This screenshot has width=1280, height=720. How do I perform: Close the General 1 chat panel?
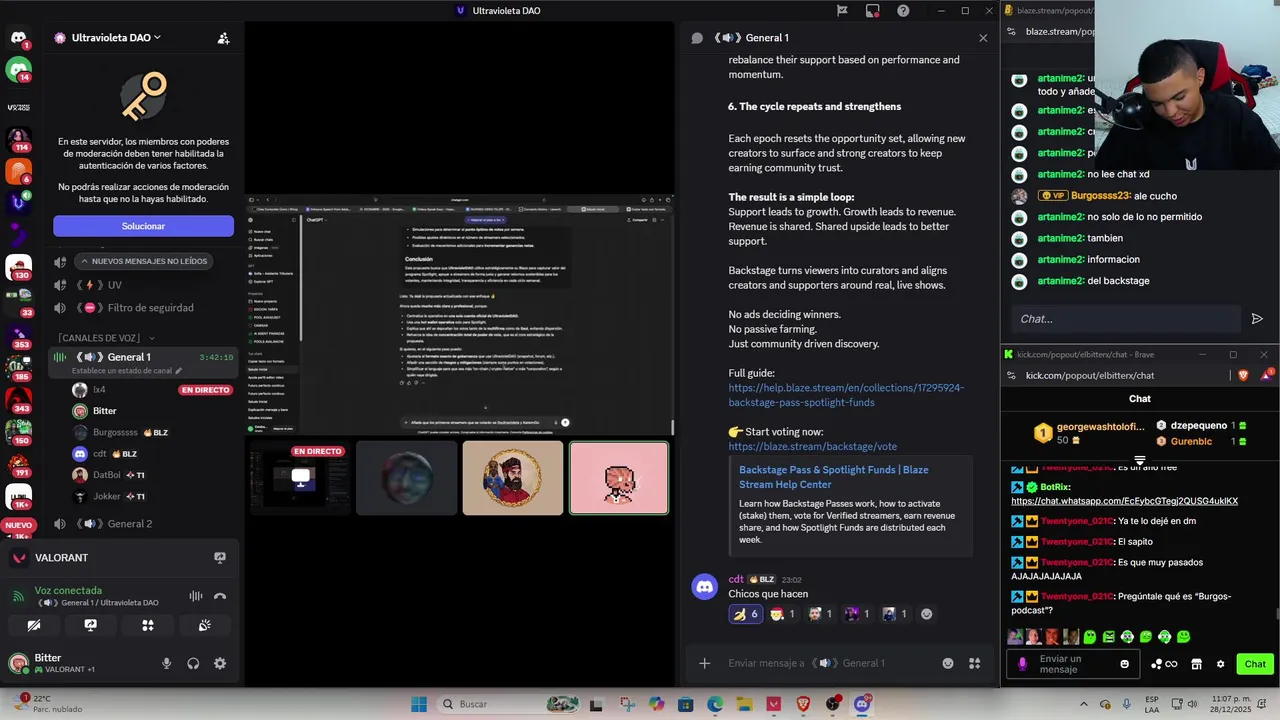983,38
